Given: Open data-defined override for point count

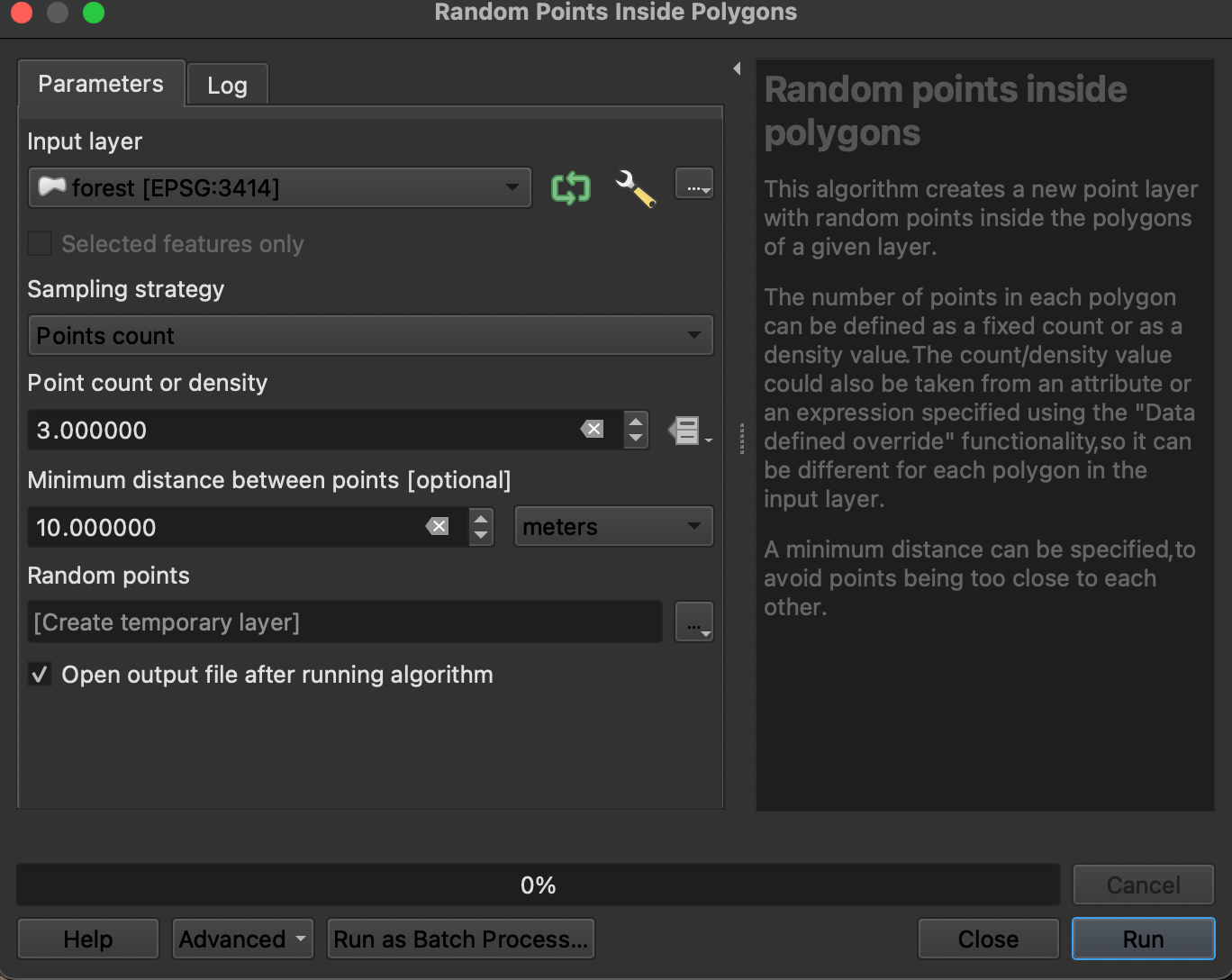Looking at the screenshot, I should (689, 431).
